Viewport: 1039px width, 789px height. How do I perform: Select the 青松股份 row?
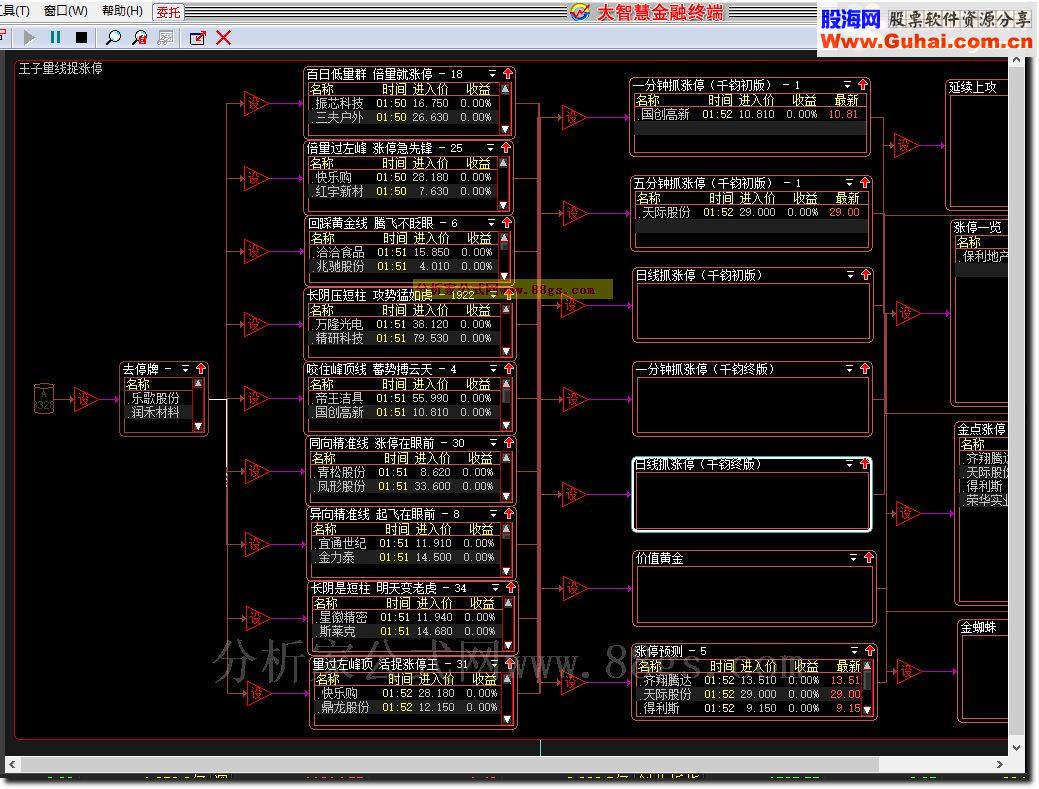point(406,472)
